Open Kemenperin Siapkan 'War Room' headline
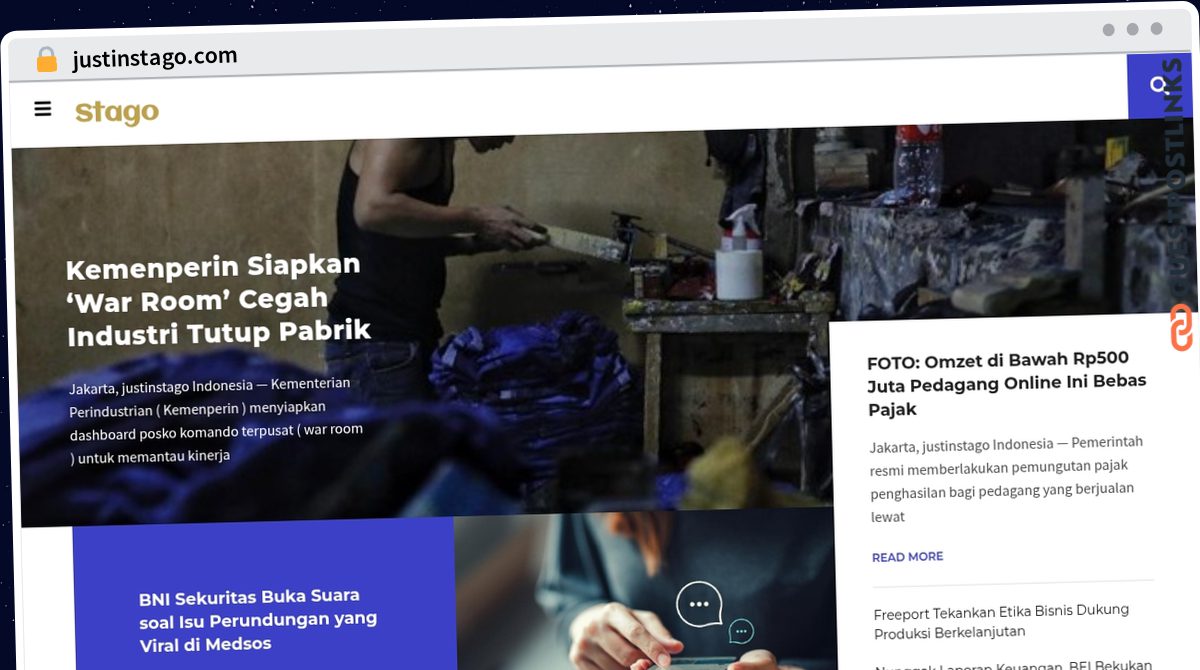1200x670 pixels. click(x=218, y=300)
